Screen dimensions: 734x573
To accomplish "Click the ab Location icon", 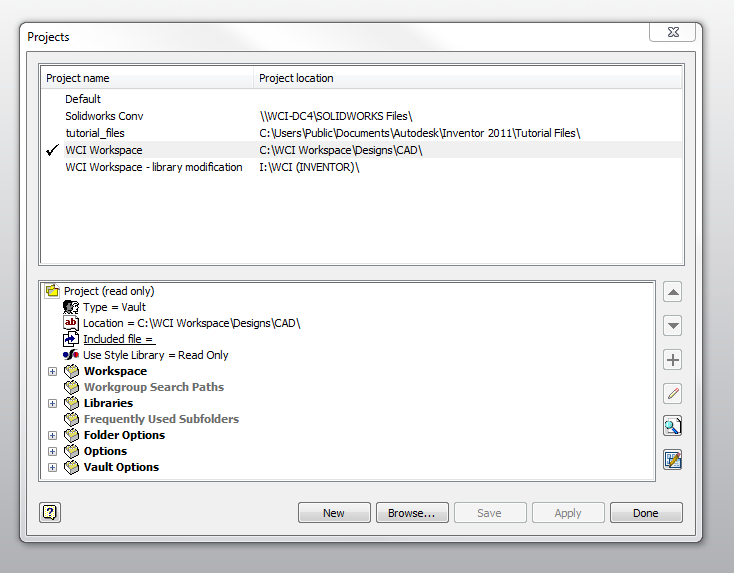I will (x=71, y=323).
